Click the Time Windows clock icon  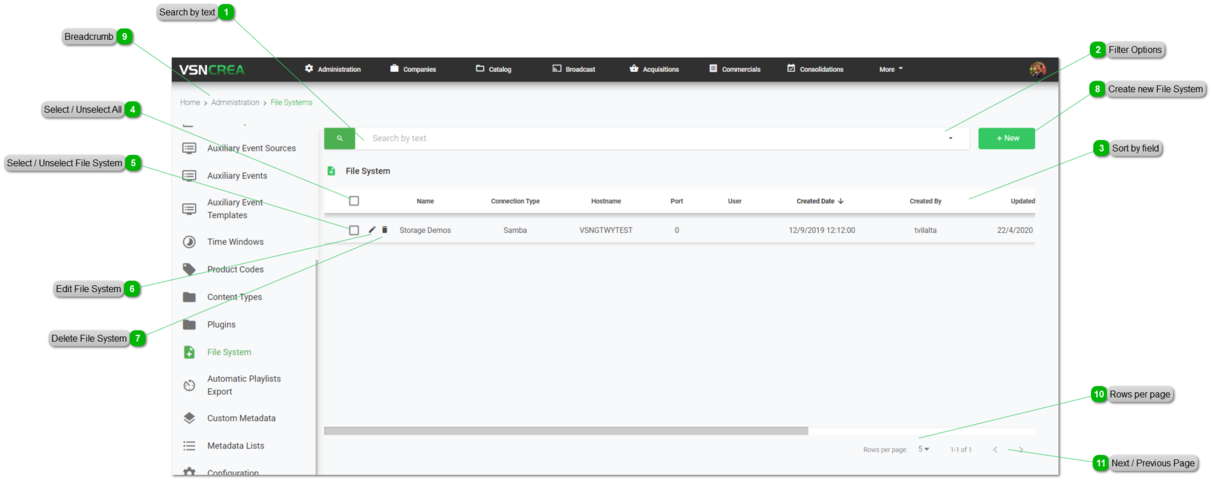coord(189,242)
